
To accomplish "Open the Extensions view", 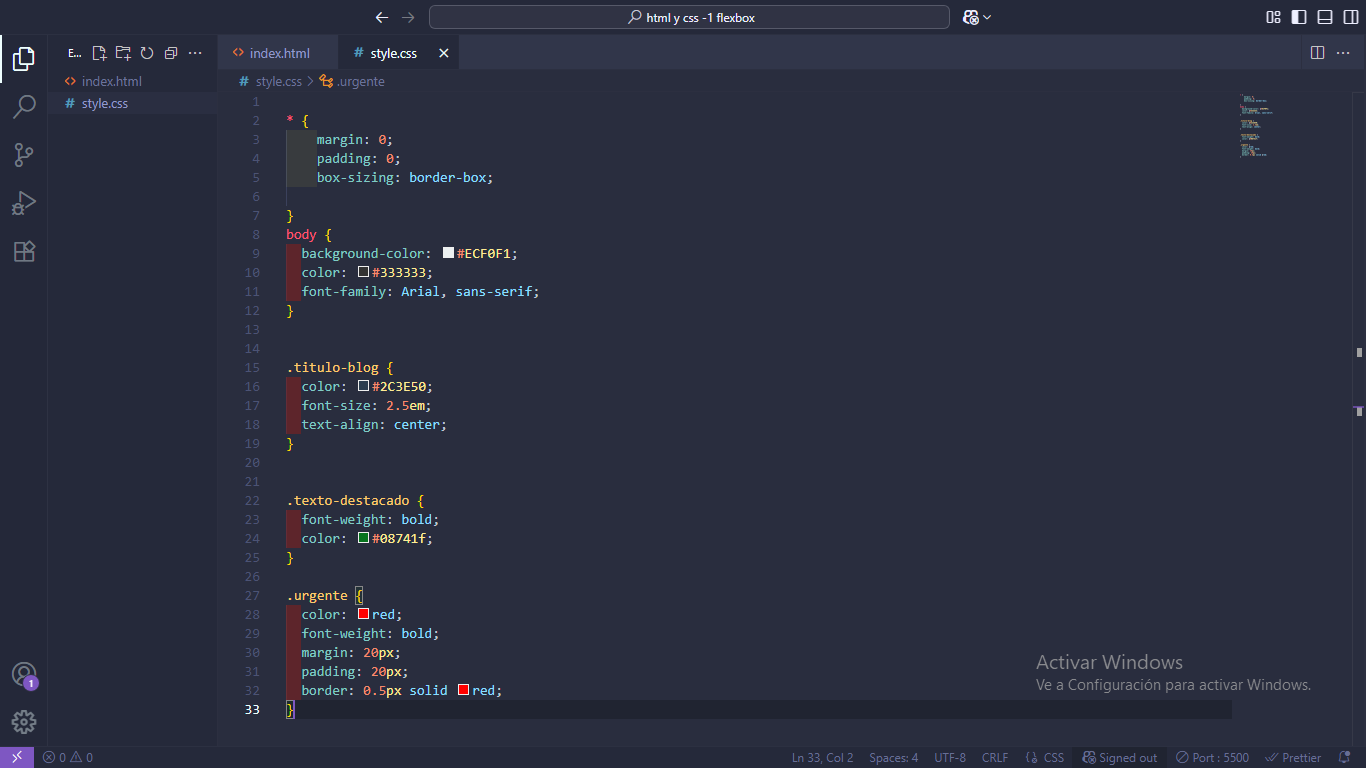I will click(24, 251).
